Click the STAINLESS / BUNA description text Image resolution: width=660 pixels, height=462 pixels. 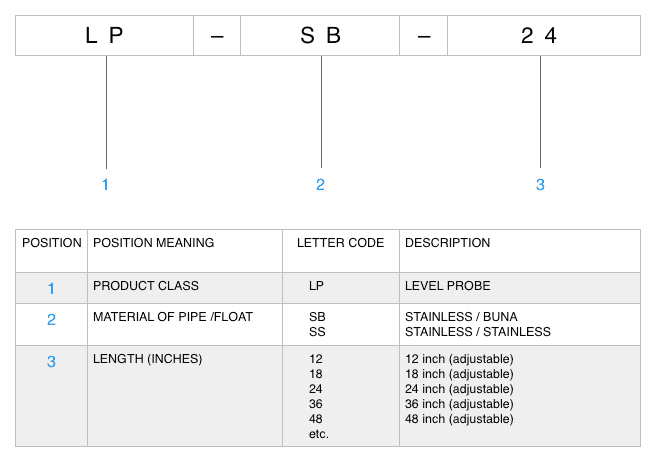coord(461,316)
